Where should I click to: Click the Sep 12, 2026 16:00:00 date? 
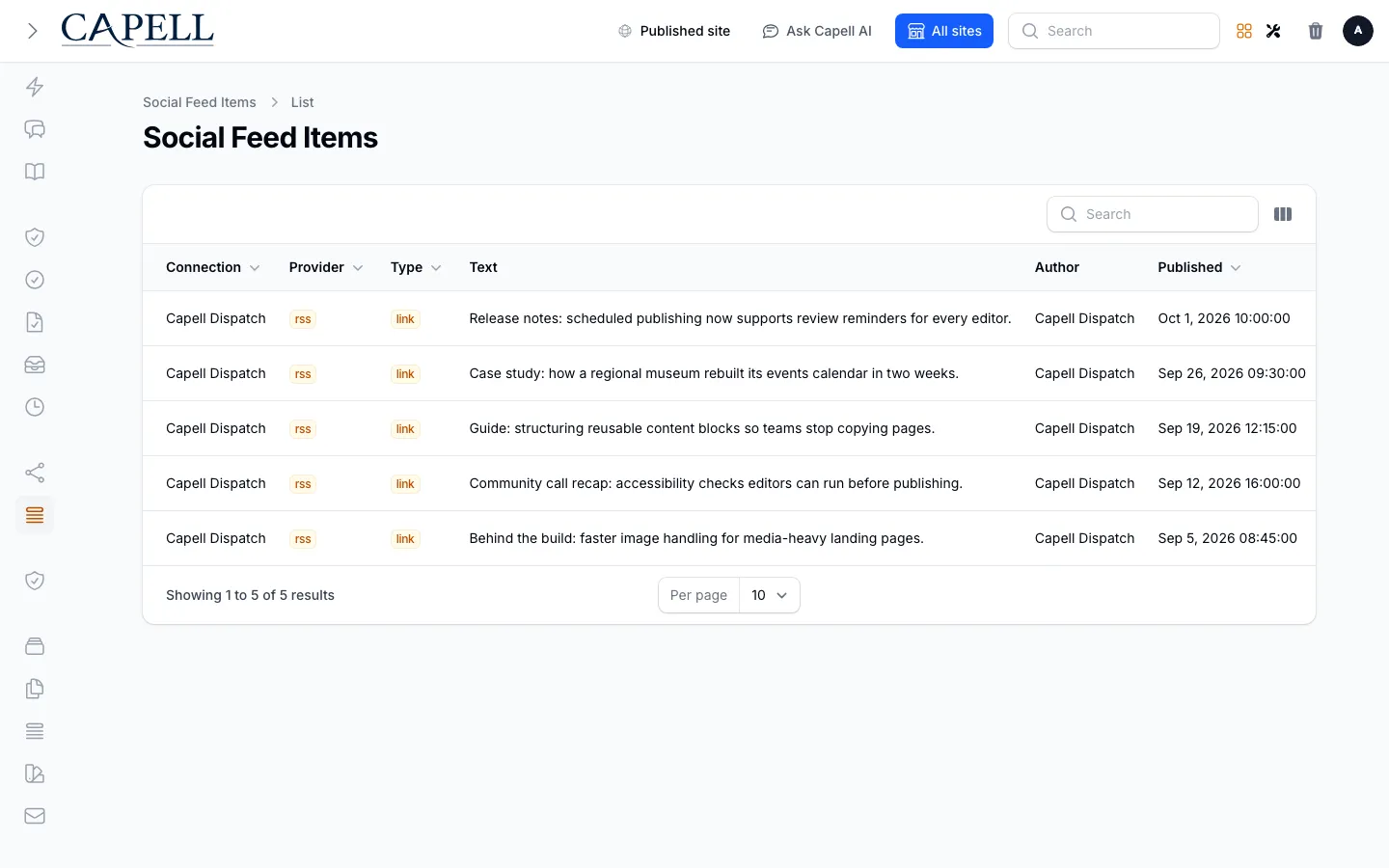click(x=1229, y=483)
